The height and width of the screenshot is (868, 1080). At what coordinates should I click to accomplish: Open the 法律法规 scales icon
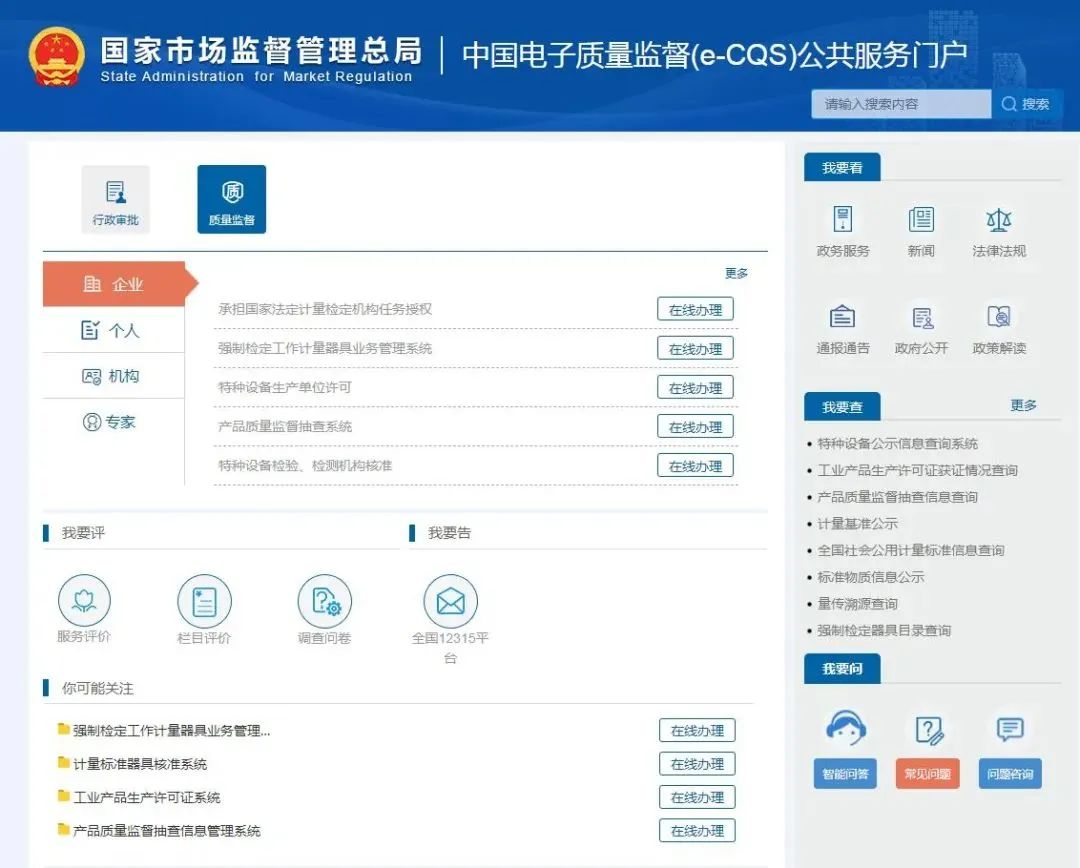[999, 219]
